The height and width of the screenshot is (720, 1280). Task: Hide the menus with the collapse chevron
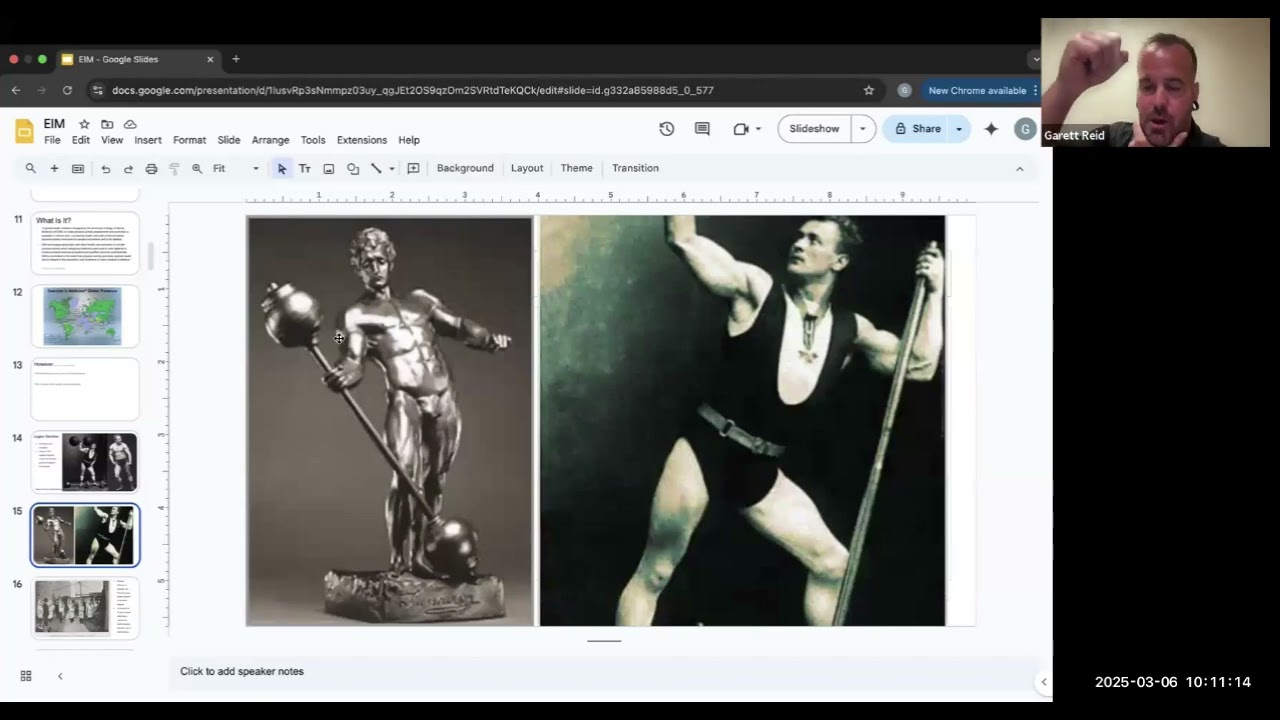pyautogui.click(x=1020, y=169)
